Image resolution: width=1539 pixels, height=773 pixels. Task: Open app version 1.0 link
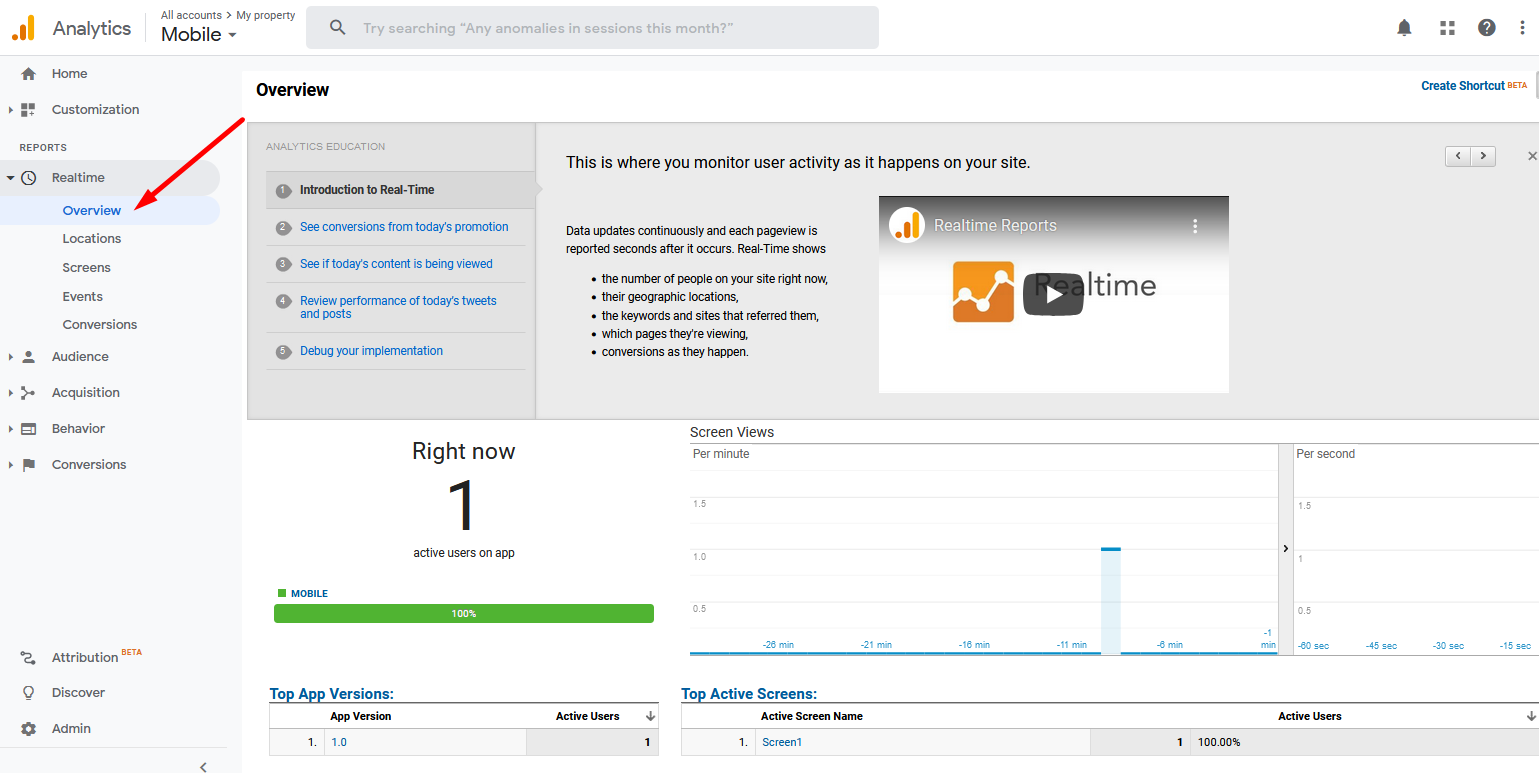pos(339,743)
